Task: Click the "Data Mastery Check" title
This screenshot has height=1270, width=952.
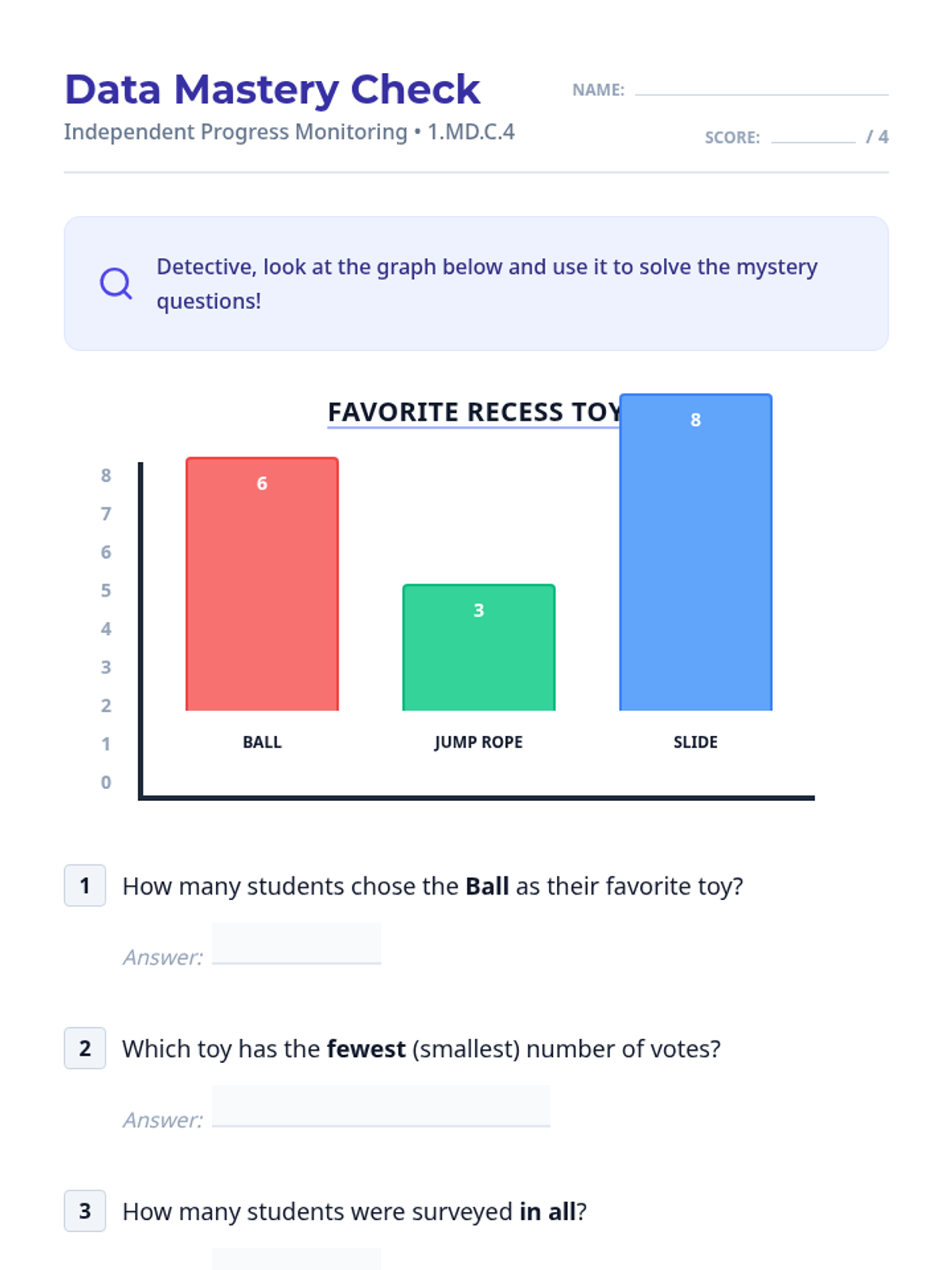Action: [x=272, y=89]
